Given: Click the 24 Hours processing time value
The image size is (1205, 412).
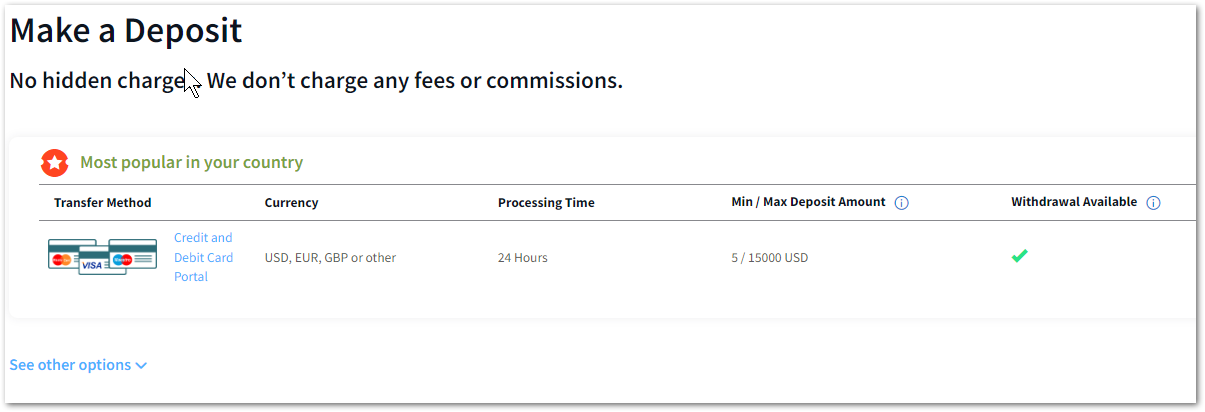Looking at the screenshot, I should pos(523,258).
